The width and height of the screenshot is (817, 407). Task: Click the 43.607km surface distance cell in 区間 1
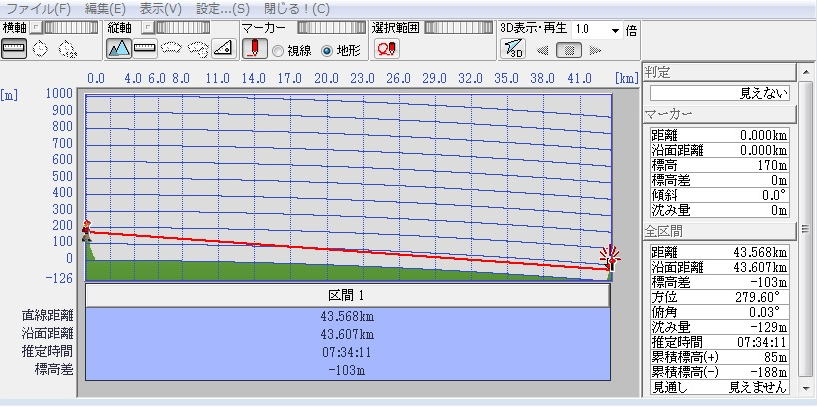coord(348,334)
